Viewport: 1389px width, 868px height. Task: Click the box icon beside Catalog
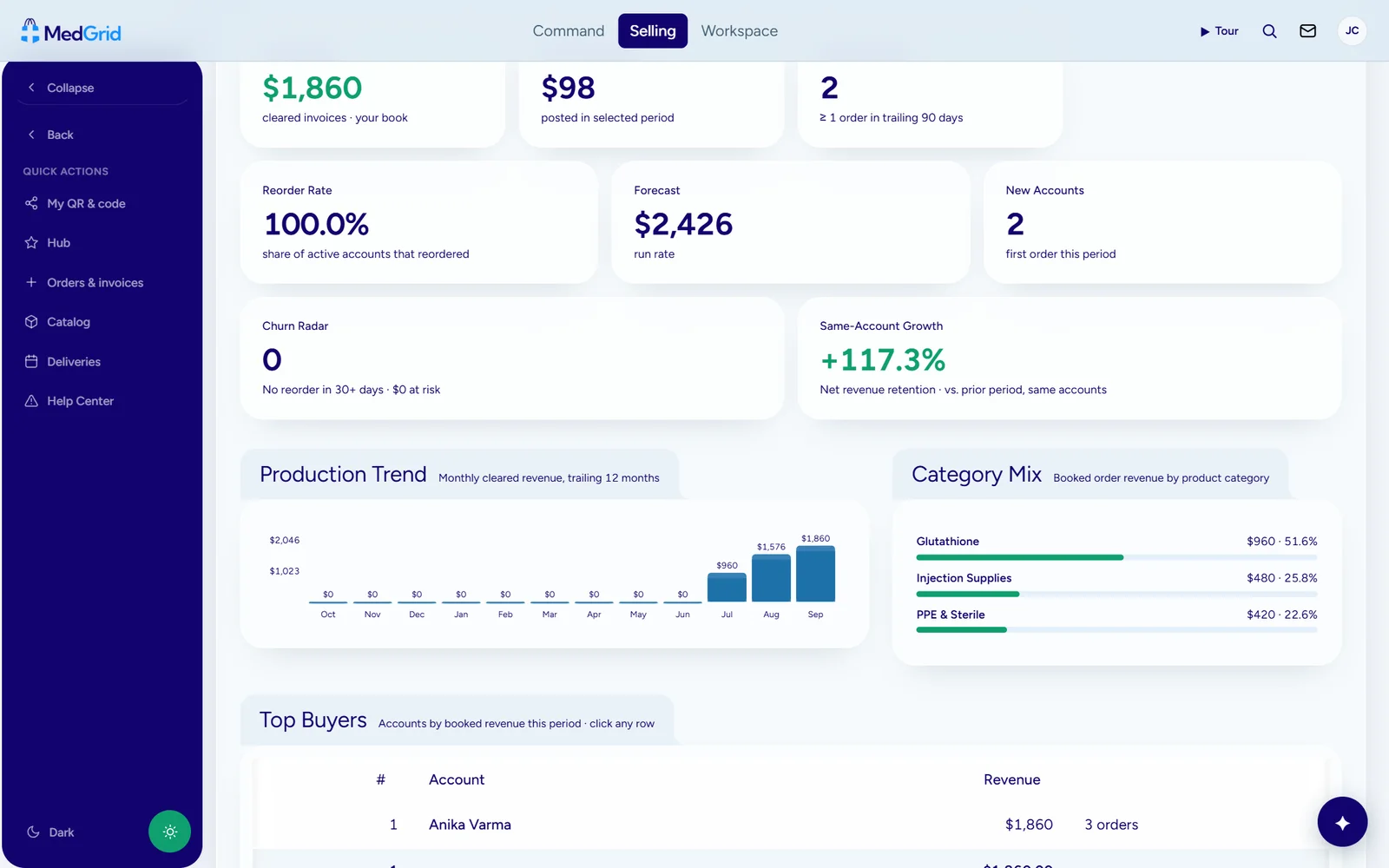pyautogui.click(x=31, y=321)
